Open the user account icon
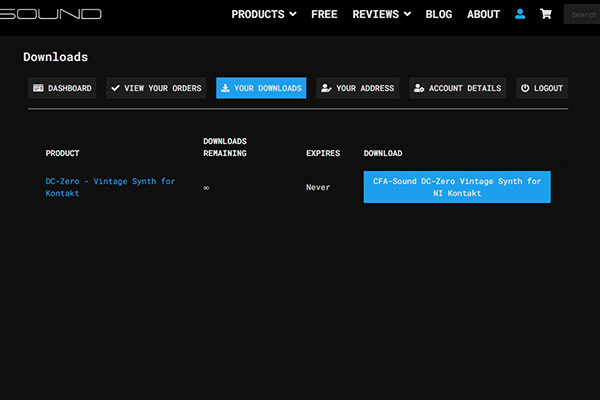Image resolution: width=600 pixels, height=400 pixels. (520, 14)
